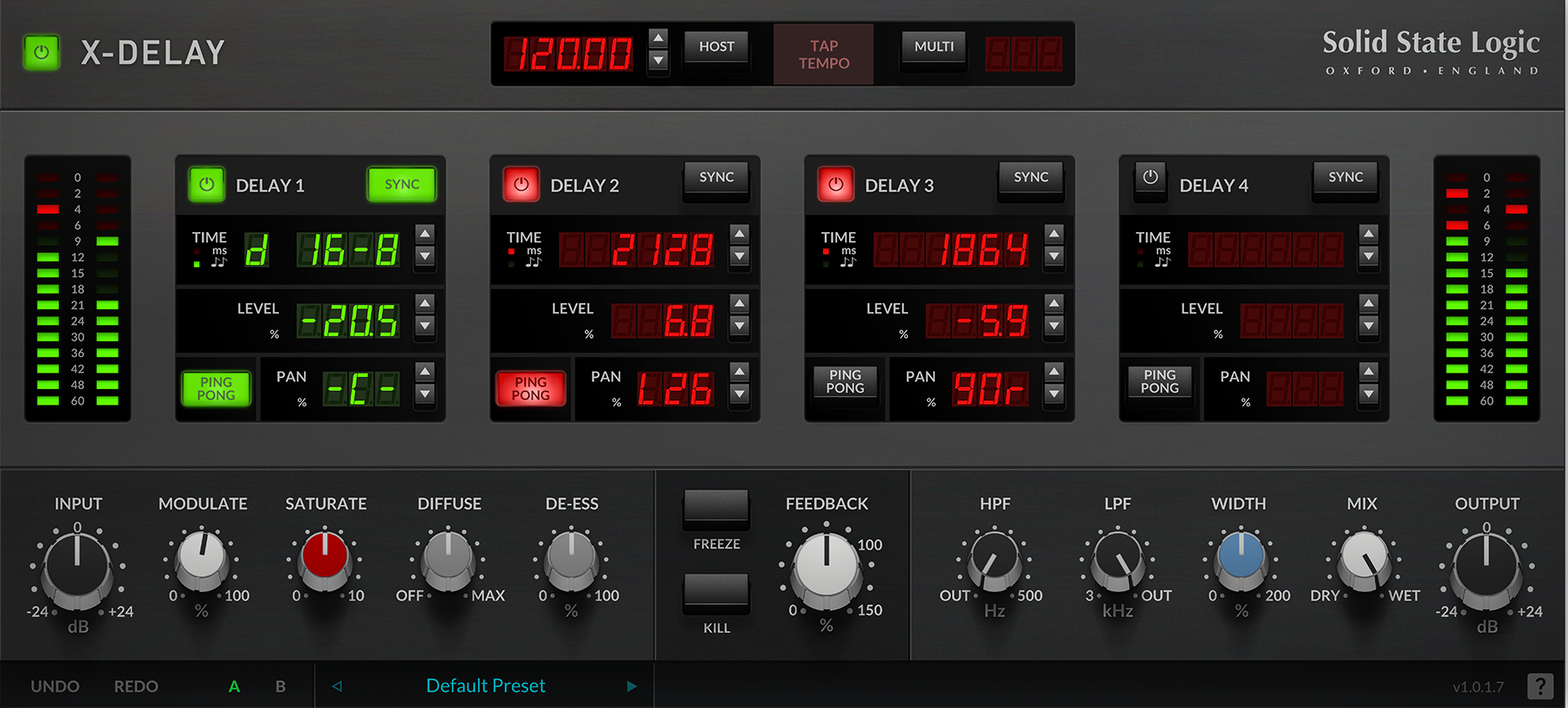Toggle the Delay 2 power button

(521, 185)
